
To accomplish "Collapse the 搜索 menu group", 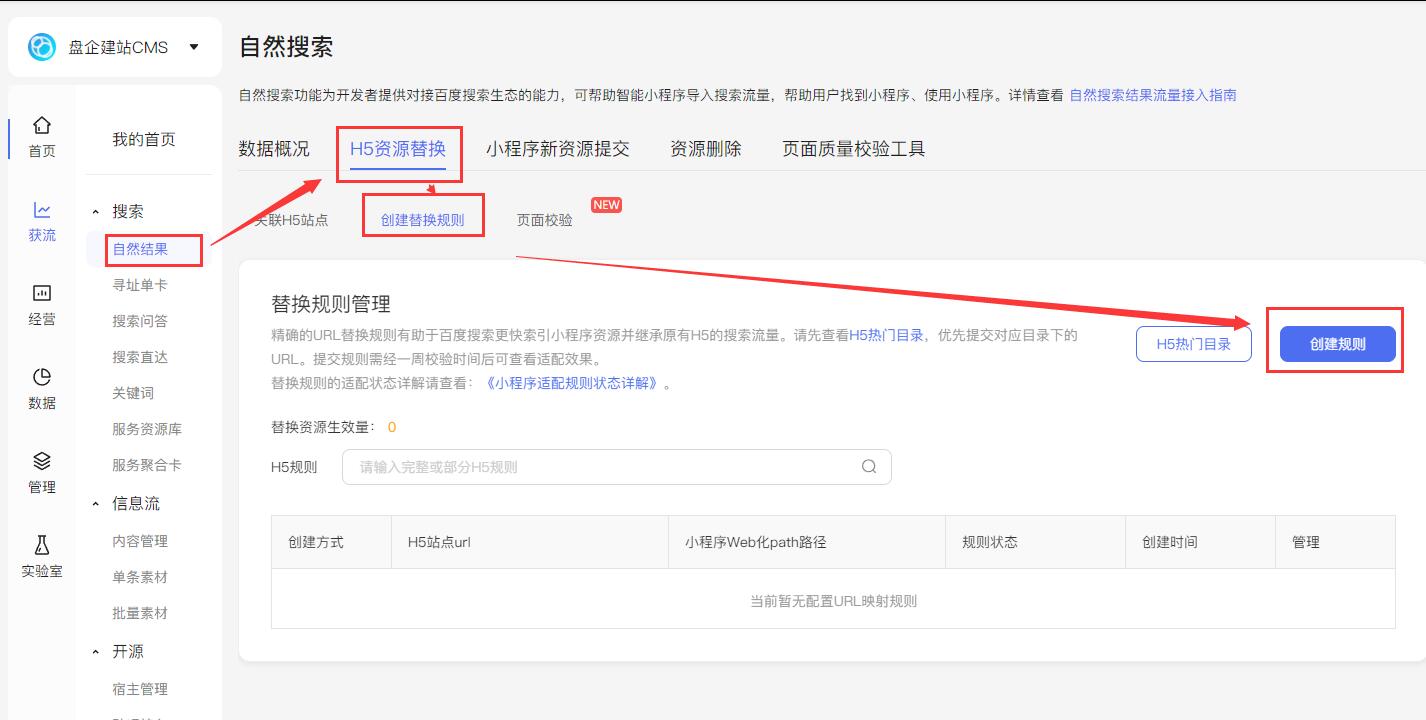I will coord(96,212).
